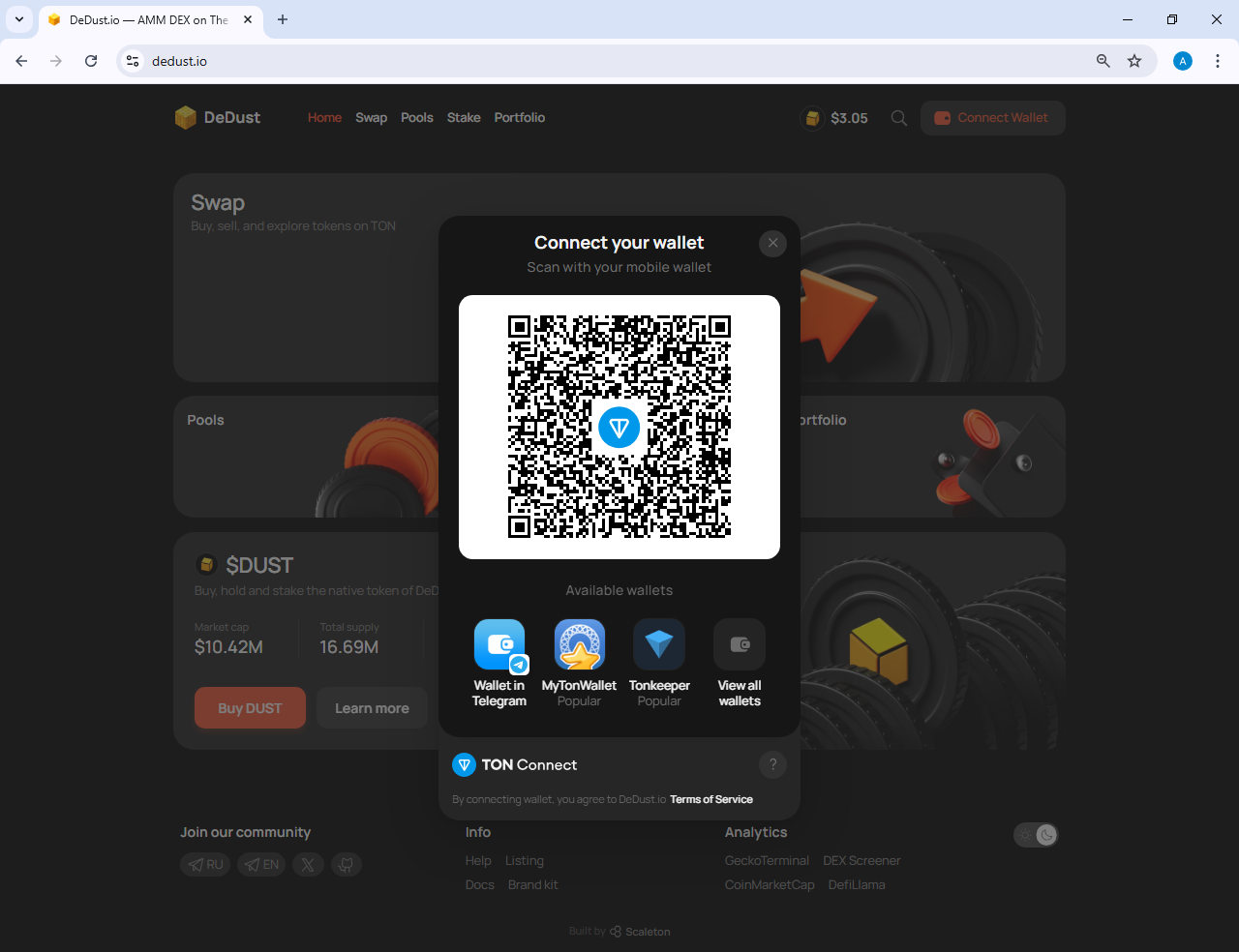Open the EN Telegram community
Viewport: 1239px width, 952px height.
coord(261,864)
